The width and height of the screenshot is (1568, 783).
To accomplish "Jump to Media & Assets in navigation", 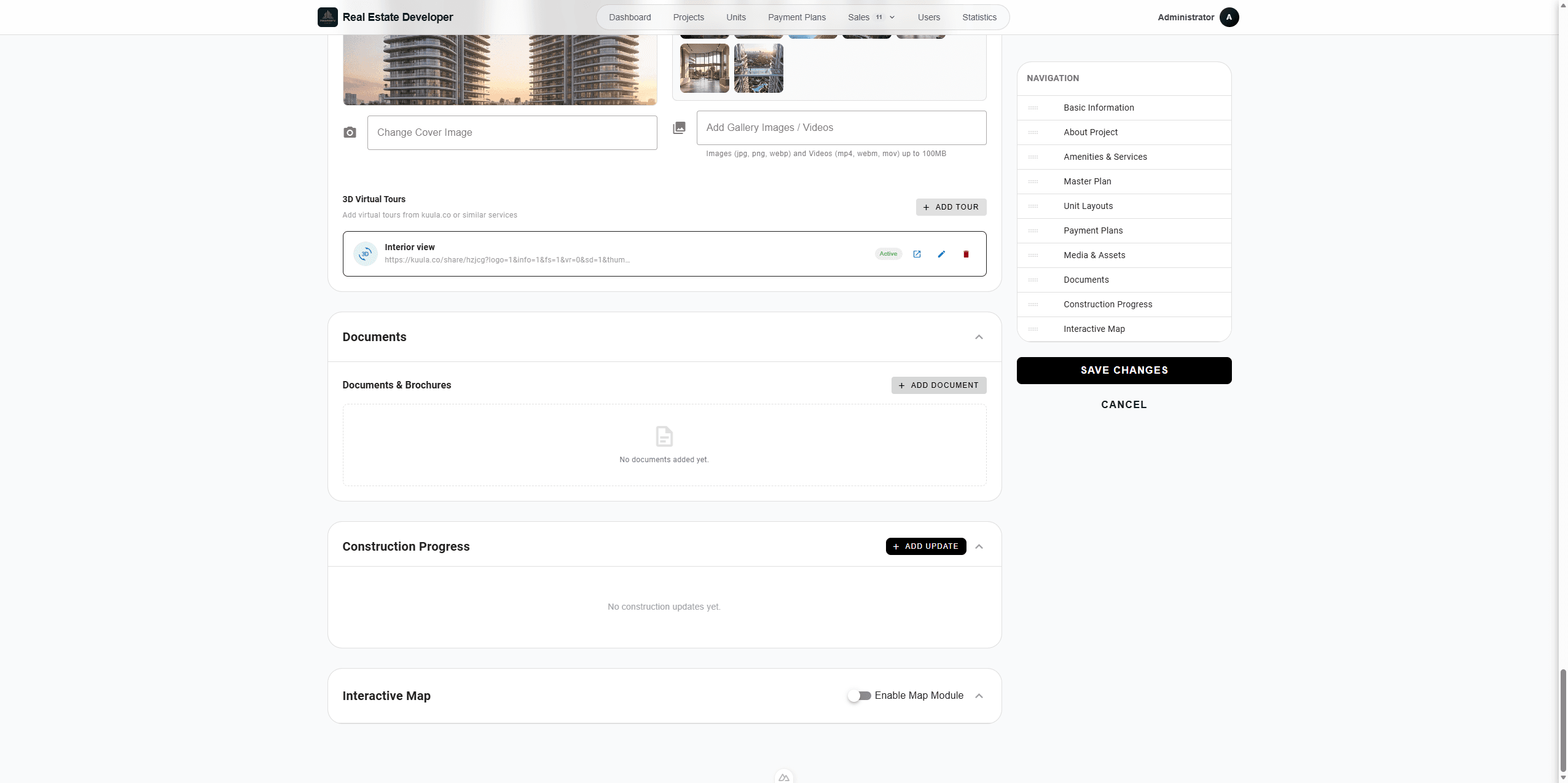I will [1124, 256].
